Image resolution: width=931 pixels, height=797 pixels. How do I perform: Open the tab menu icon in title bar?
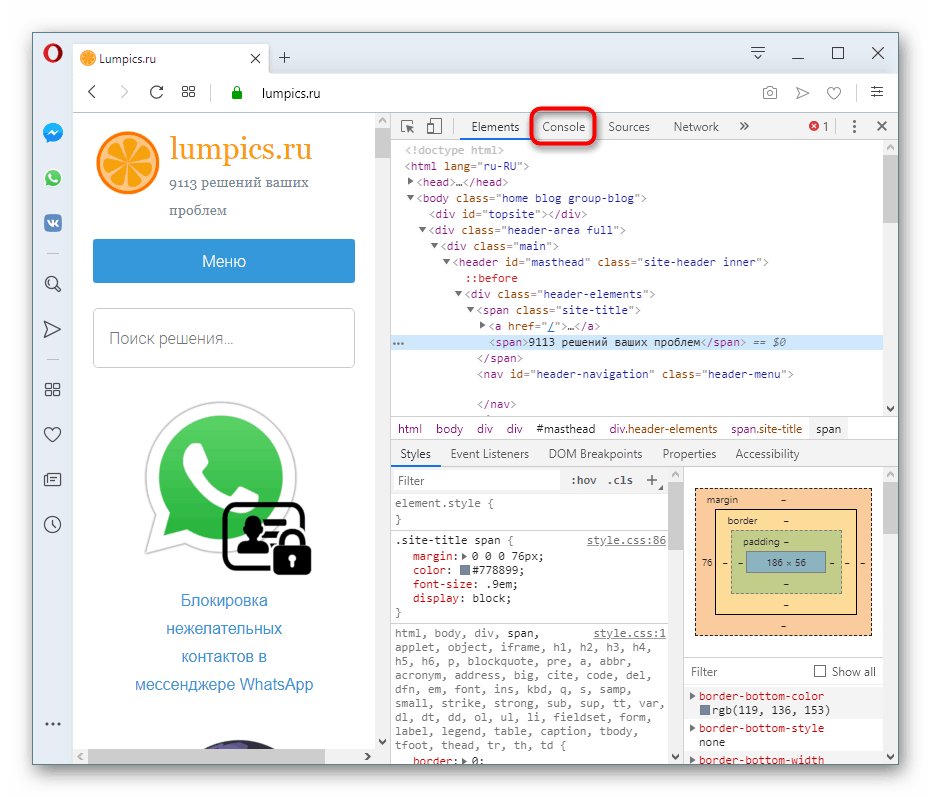point(758,53)
